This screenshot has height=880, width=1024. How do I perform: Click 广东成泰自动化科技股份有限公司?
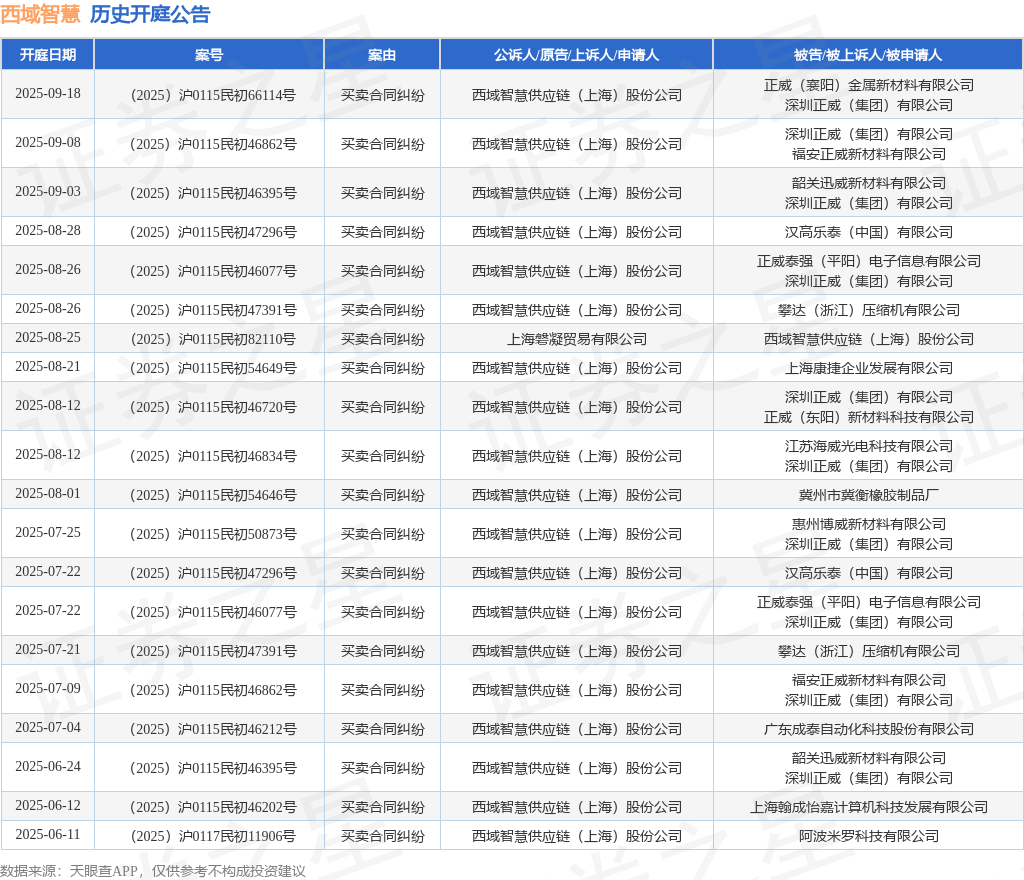(x=869, y=729)
